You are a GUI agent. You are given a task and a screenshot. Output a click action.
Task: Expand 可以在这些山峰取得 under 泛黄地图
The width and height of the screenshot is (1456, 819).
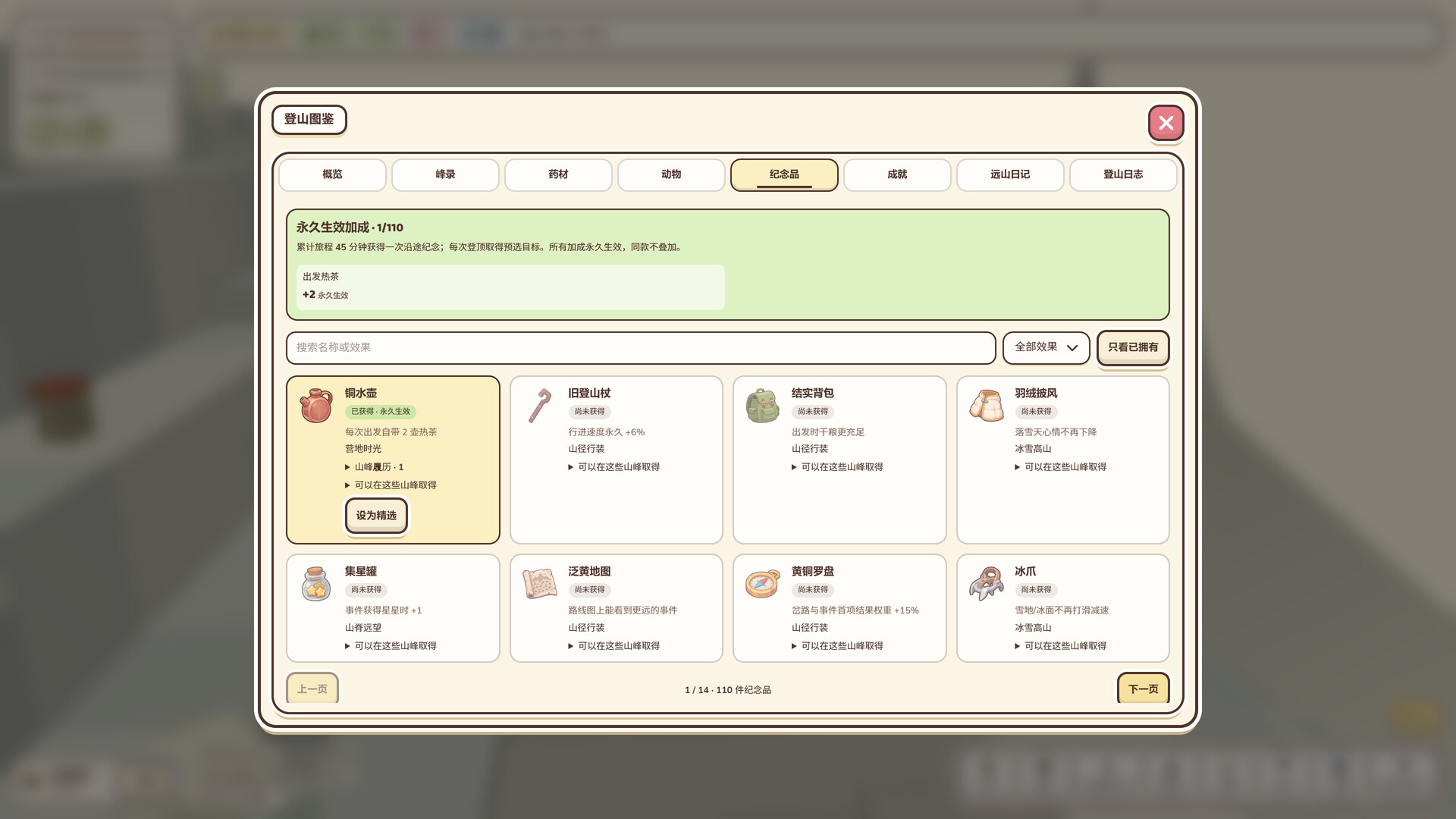[614, 646]
